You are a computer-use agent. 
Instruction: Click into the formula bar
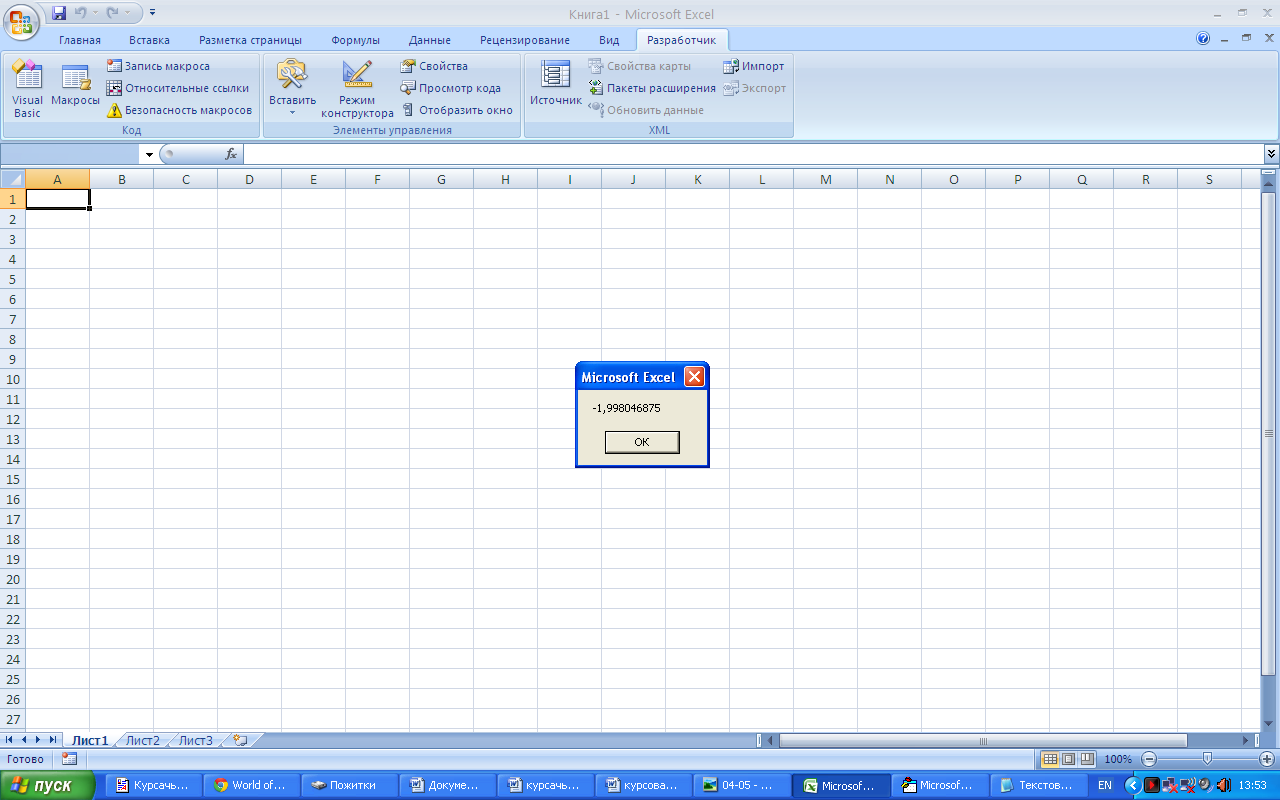click(753, 154)
